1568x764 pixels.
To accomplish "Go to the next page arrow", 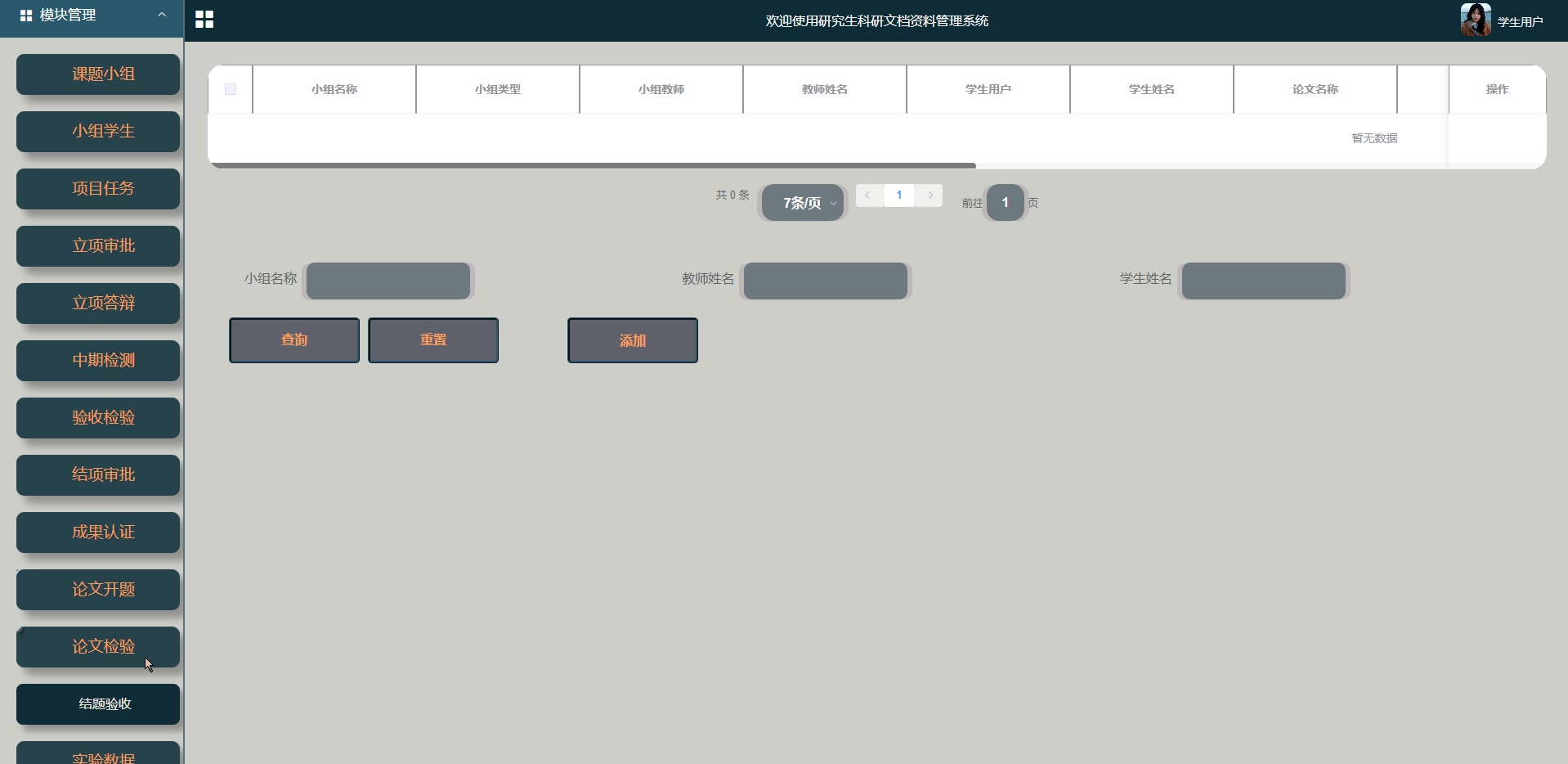I will pos(930,195).
